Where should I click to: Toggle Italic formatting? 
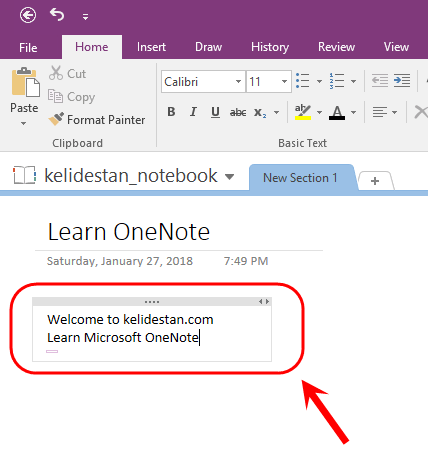click(193, 112)
